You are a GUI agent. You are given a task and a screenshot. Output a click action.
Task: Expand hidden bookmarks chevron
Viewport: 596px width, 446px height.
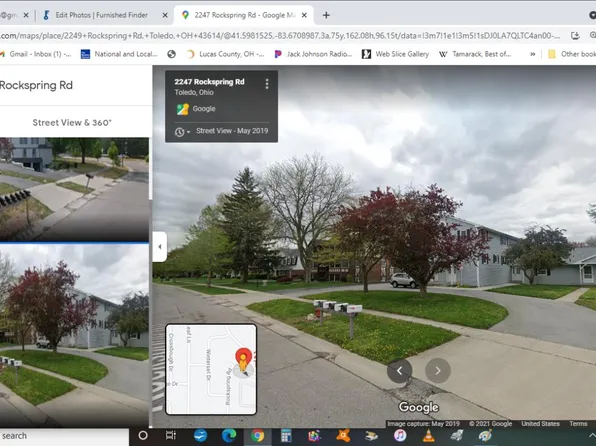[533, 54]
